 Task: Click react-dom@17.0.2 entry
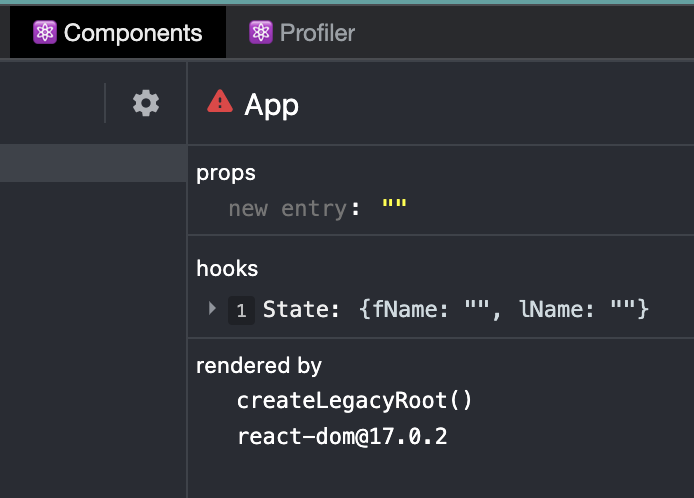343,436
